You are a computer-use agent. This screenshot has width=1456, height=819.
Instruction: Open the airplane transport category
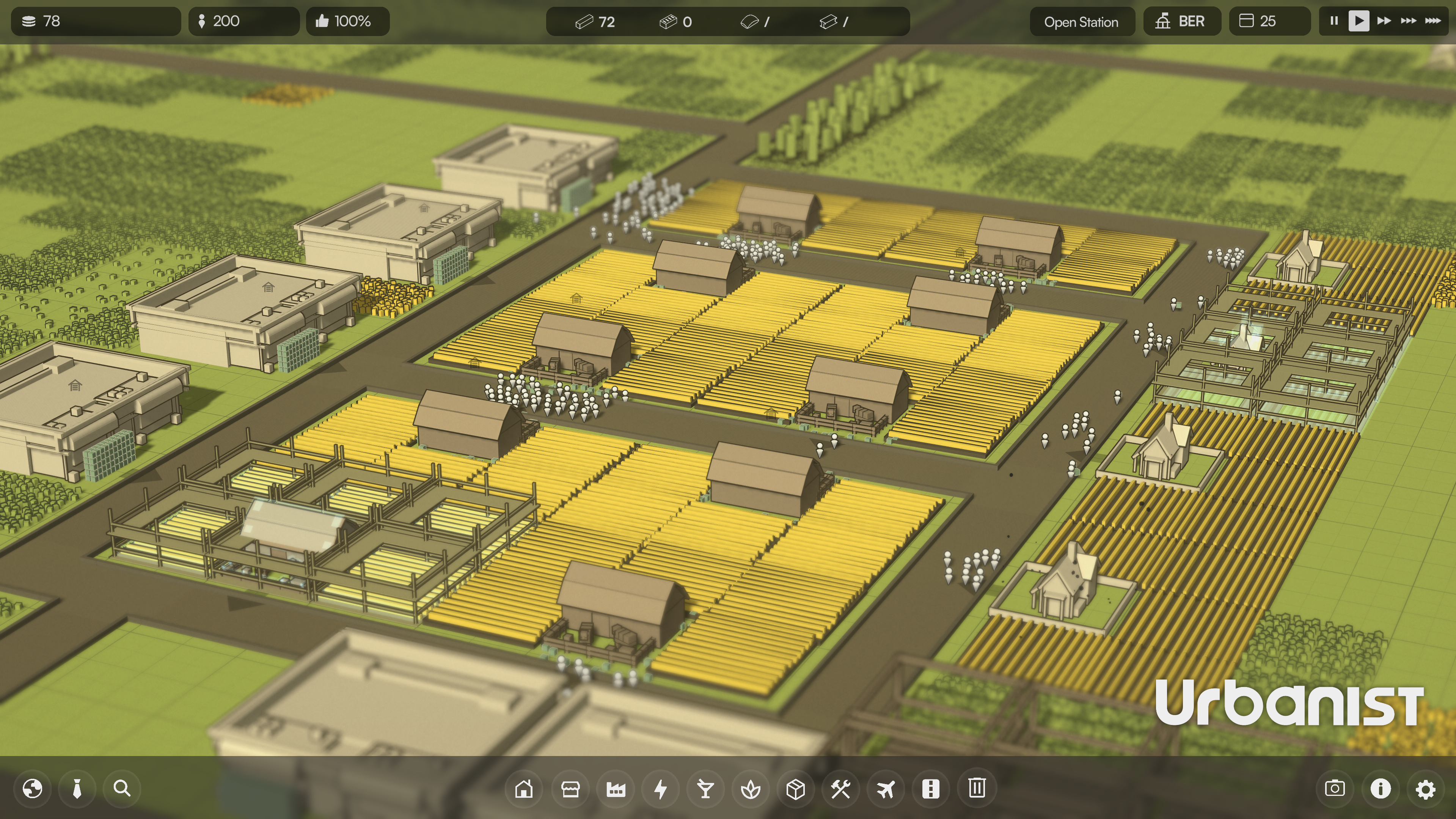[886, 789]
